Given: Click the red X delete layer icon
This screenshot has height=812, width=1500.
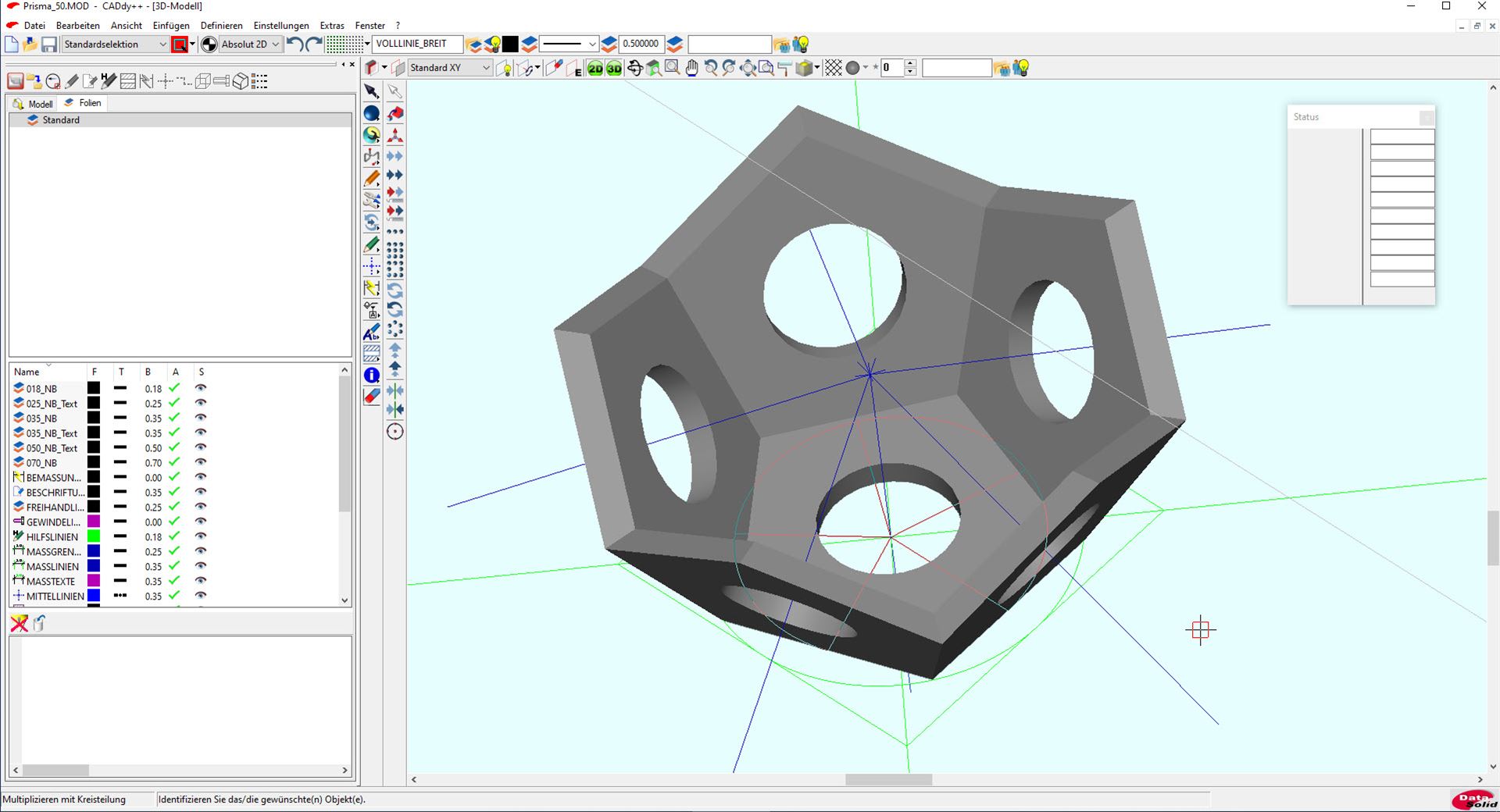Looking at the screenshot, I should [x=19, y=623].
